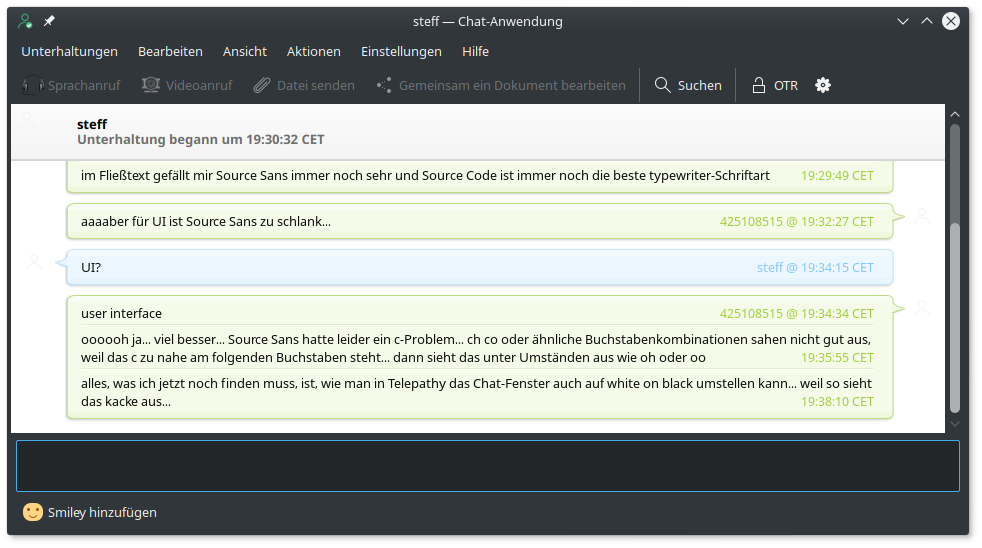Open the Aktionen menu
The width and height of the screenshot is (982, 548).
click(314, 51)
